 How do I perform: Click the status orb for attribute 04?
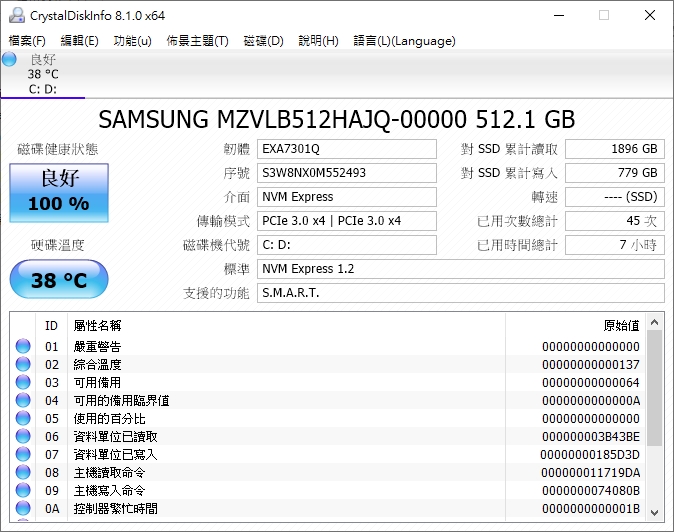(x=23, y=400)
